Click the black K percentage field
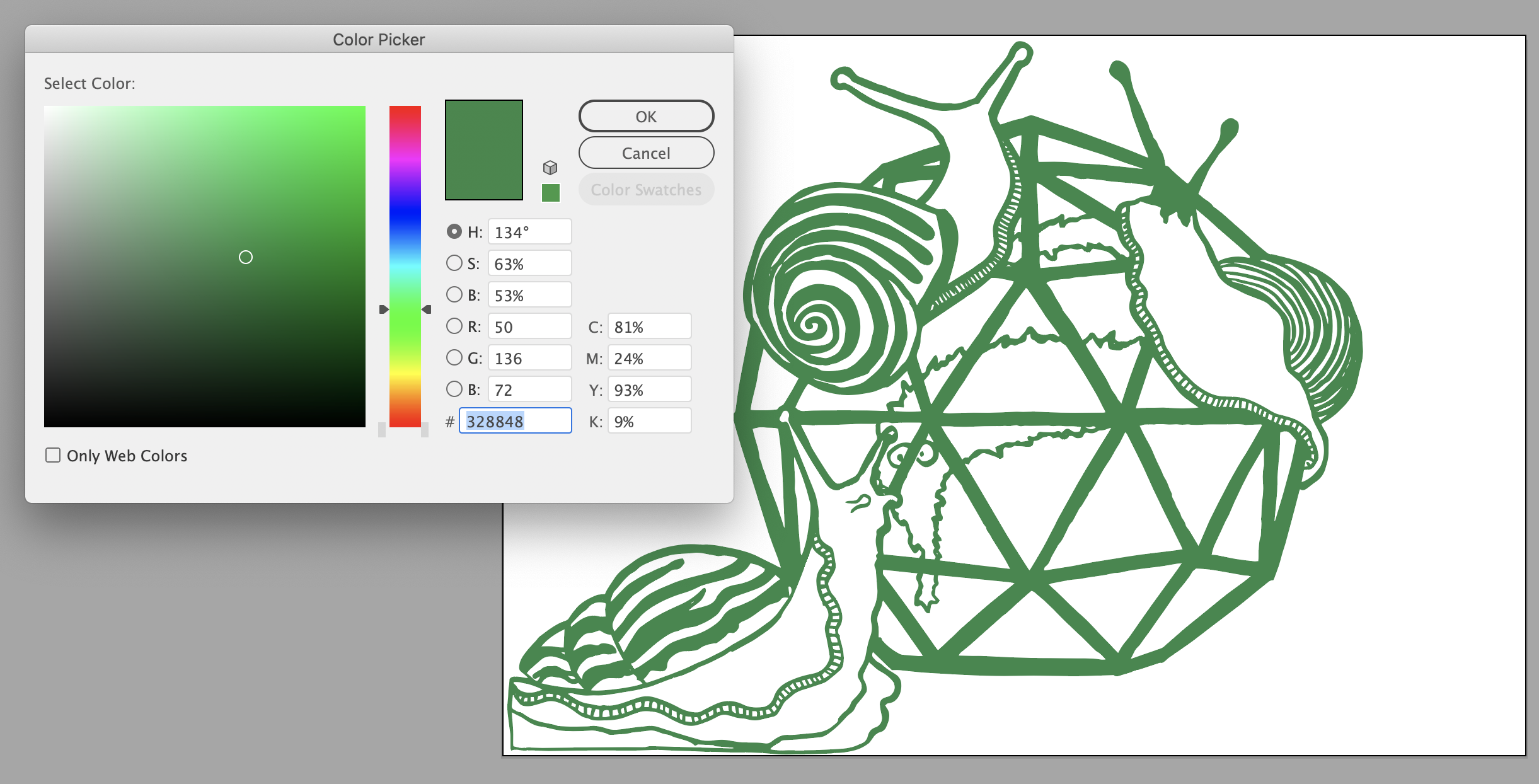Image resolution: width=1539 pixels, height=784 pixels. [x=649, y=421]
